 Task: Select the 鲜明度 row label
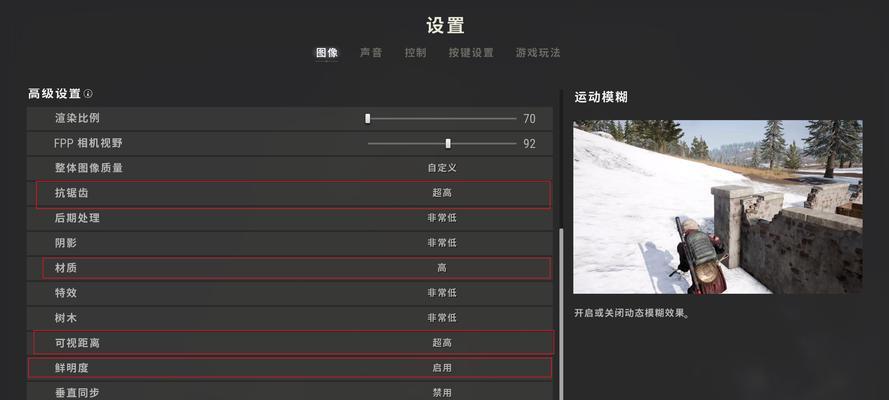tap(71, 368)
